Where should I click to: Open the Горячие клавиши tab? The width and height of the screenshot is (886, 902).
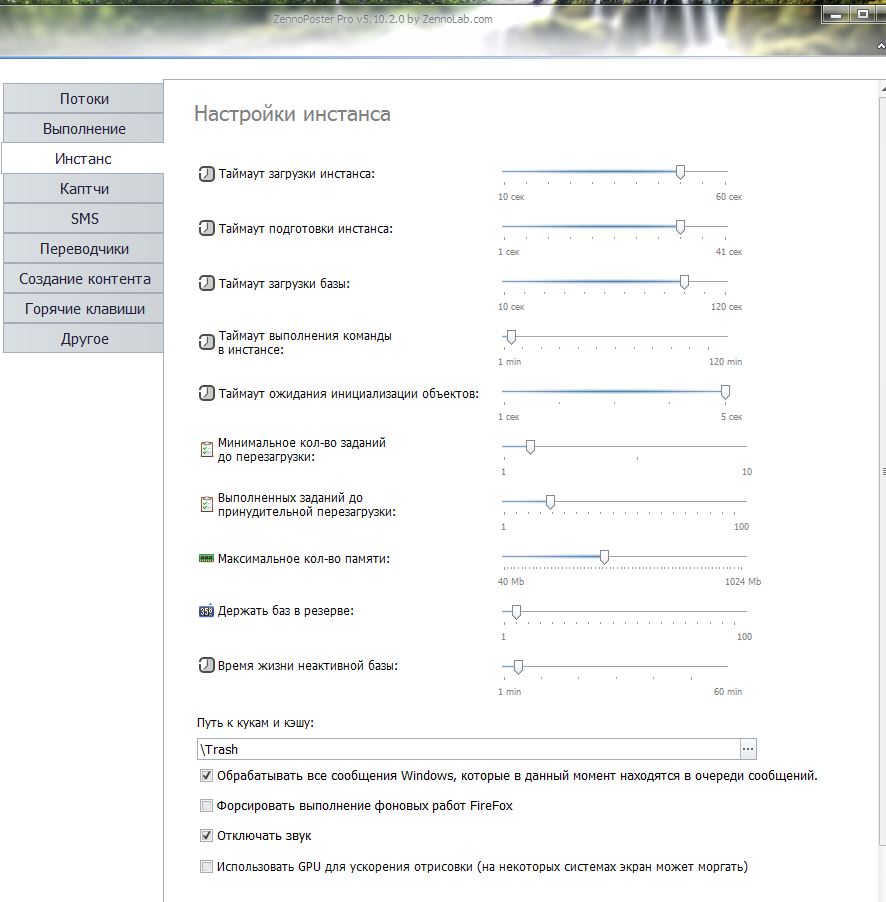84,308
